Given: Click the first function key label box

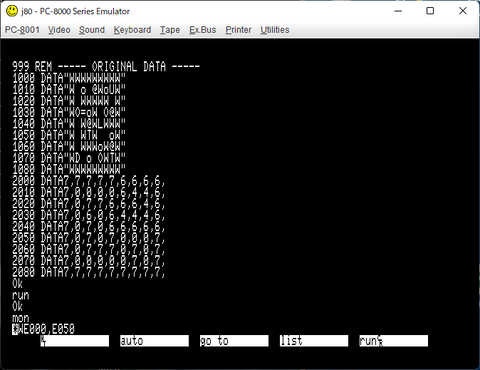Looking at the screenshot, I should click(75, 341).
